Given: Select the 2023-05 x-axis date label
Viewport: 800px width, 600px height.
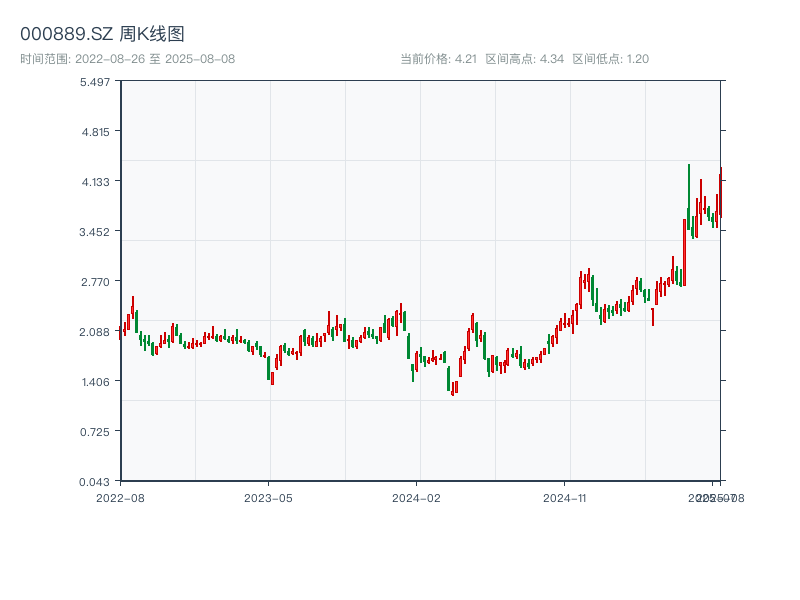Looking at the screenshot, I should click(268, 497).
